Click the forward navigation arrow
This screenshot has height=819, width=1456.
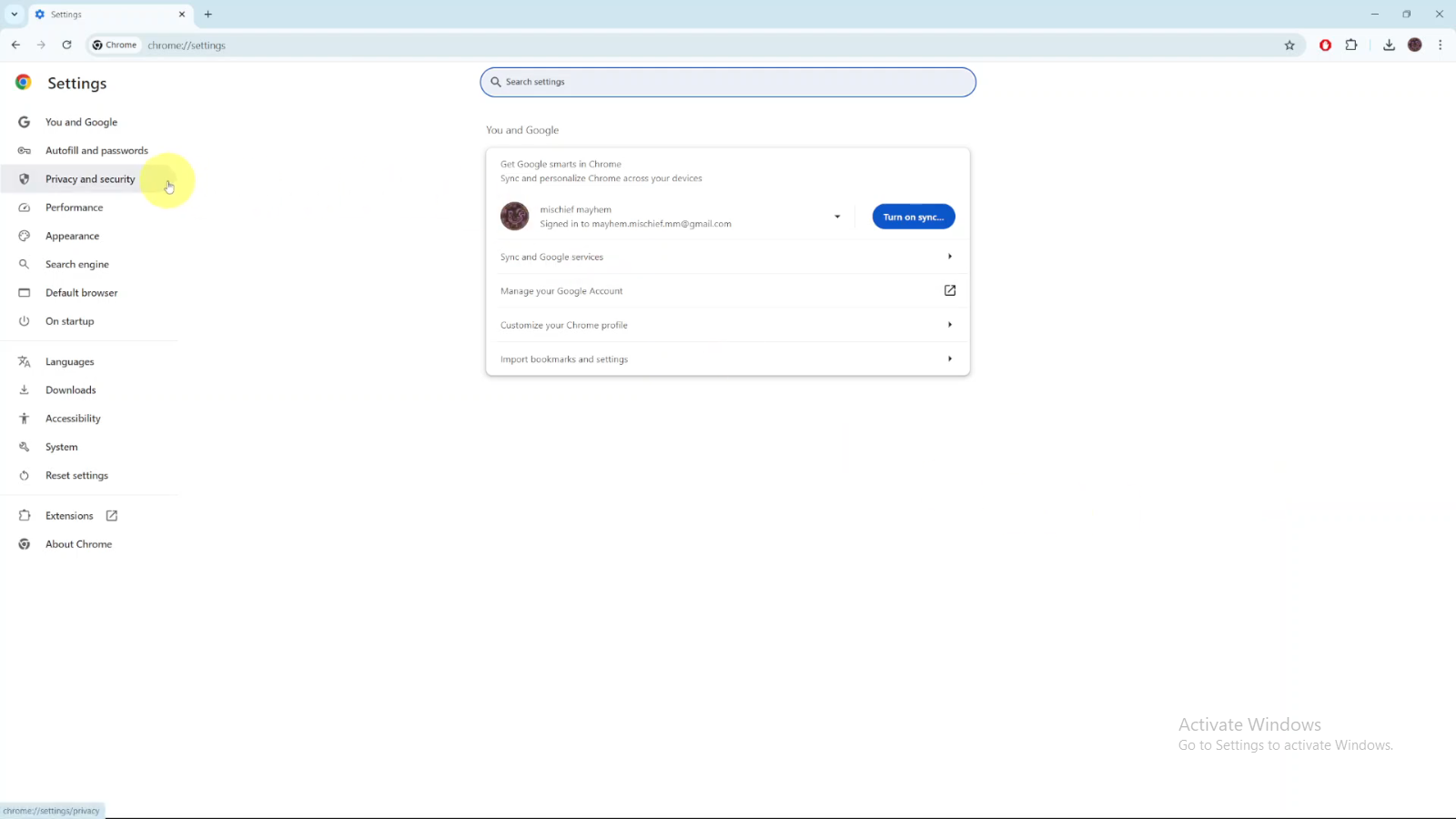pyautogui.click(x=41, y=45)
